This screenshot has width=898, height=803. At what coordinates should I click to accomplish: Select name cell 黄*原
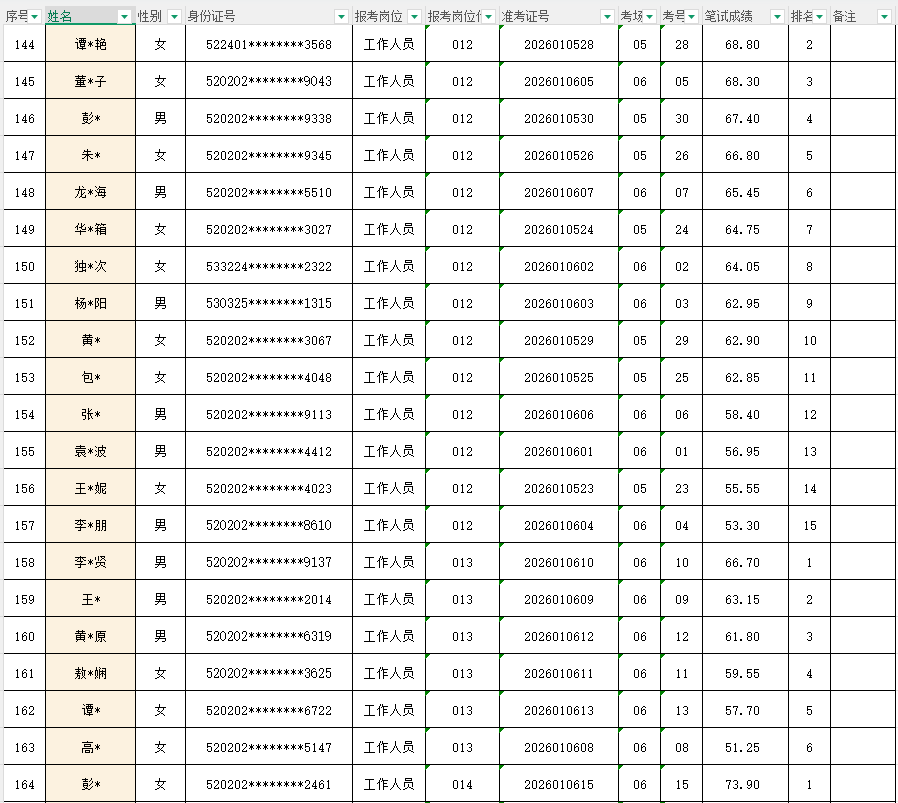[90, 636]
